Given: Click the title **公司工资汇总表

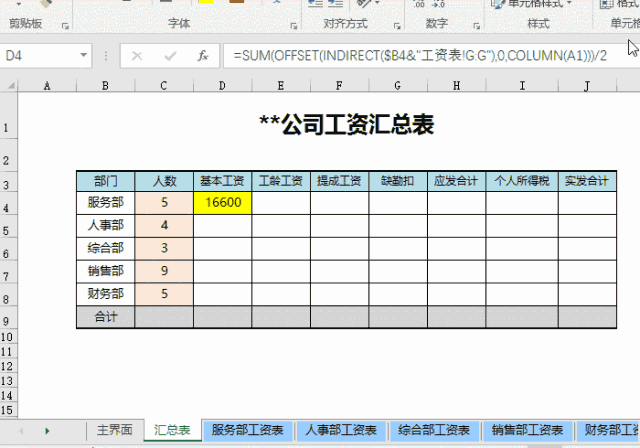Looking at the screenshot, I should coord(347,124).
